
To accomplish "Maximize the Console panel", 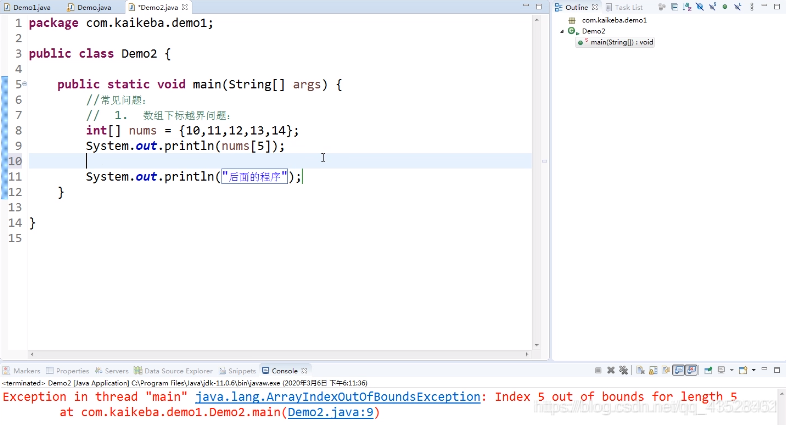I will 777,370.
